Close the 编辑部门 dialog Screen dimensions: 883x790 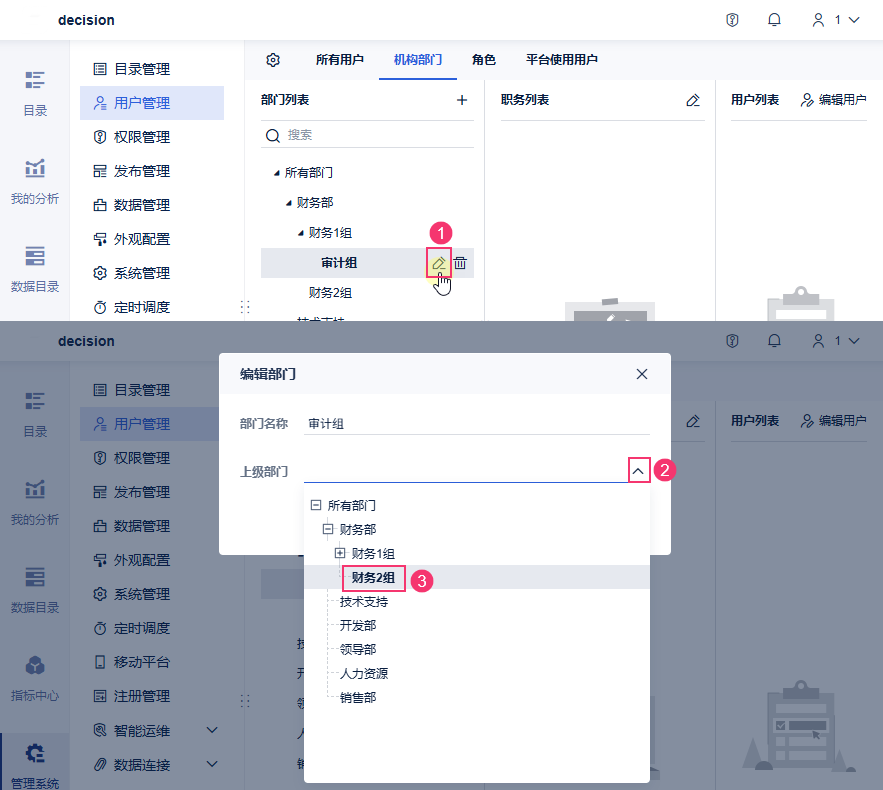(641, 374)
